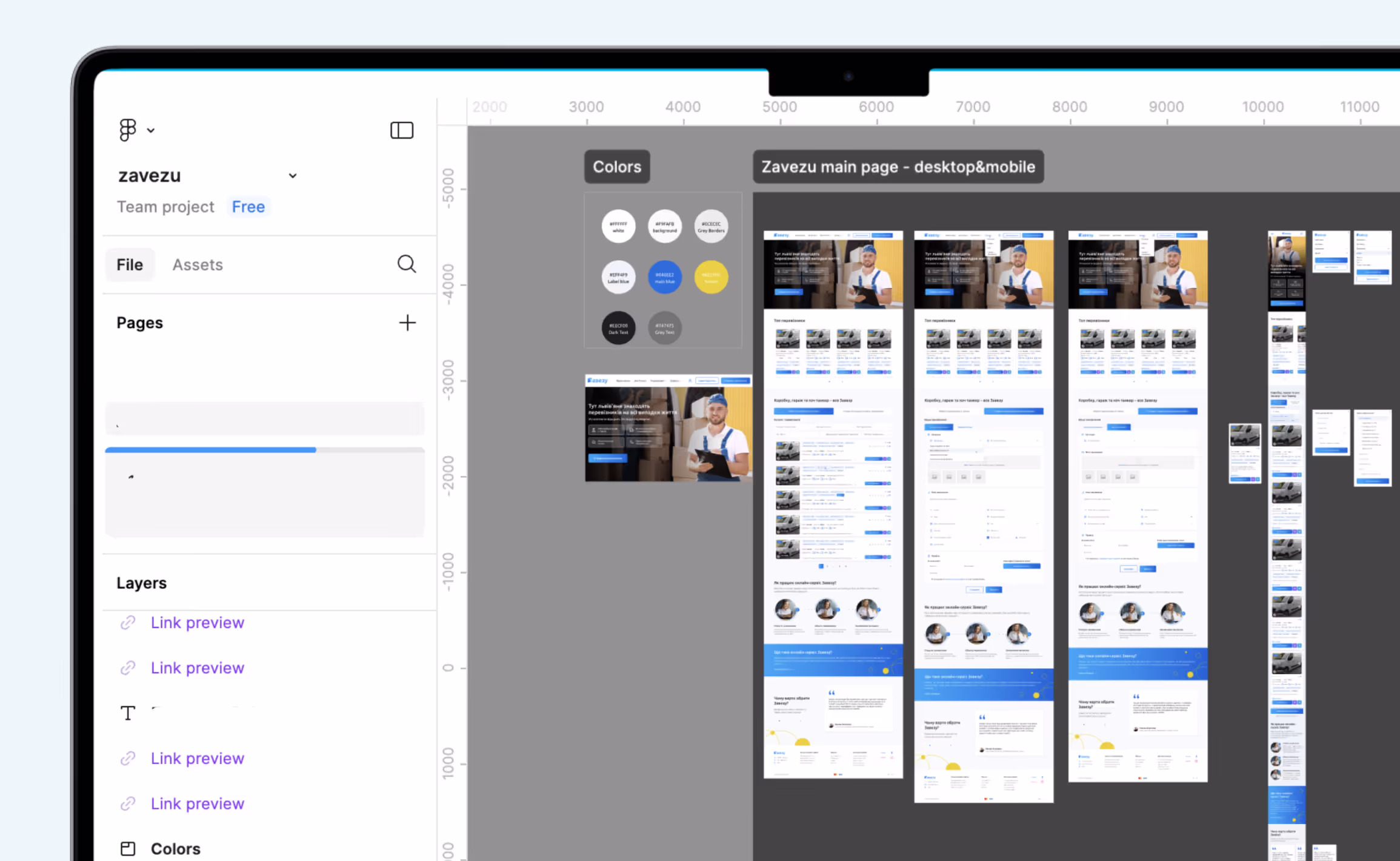Viewport: 1400px width, 861px height.
Task: Select the Colors frame layer icon
Action: coord(128,849)
